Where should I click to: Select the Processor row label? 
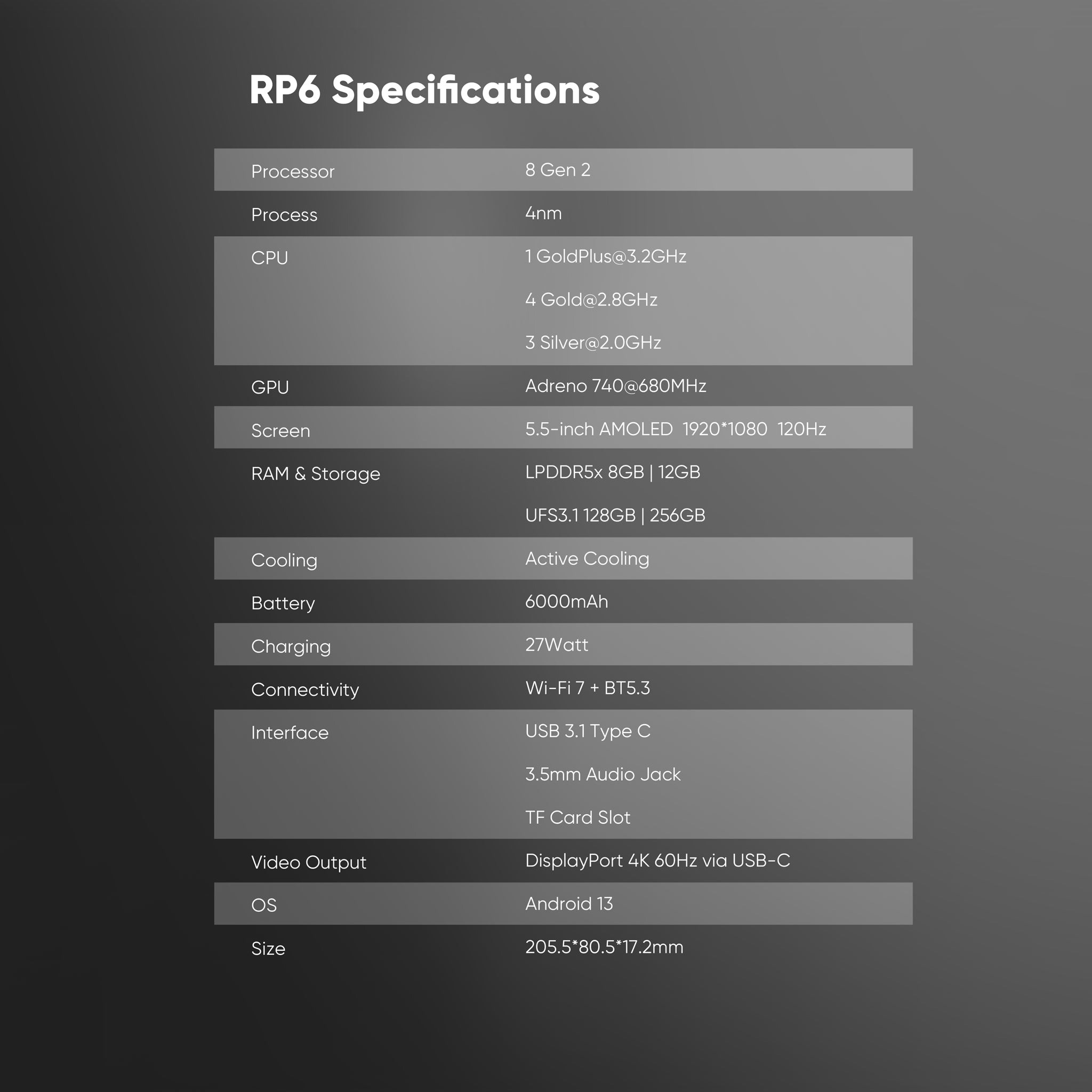[293, 171]
